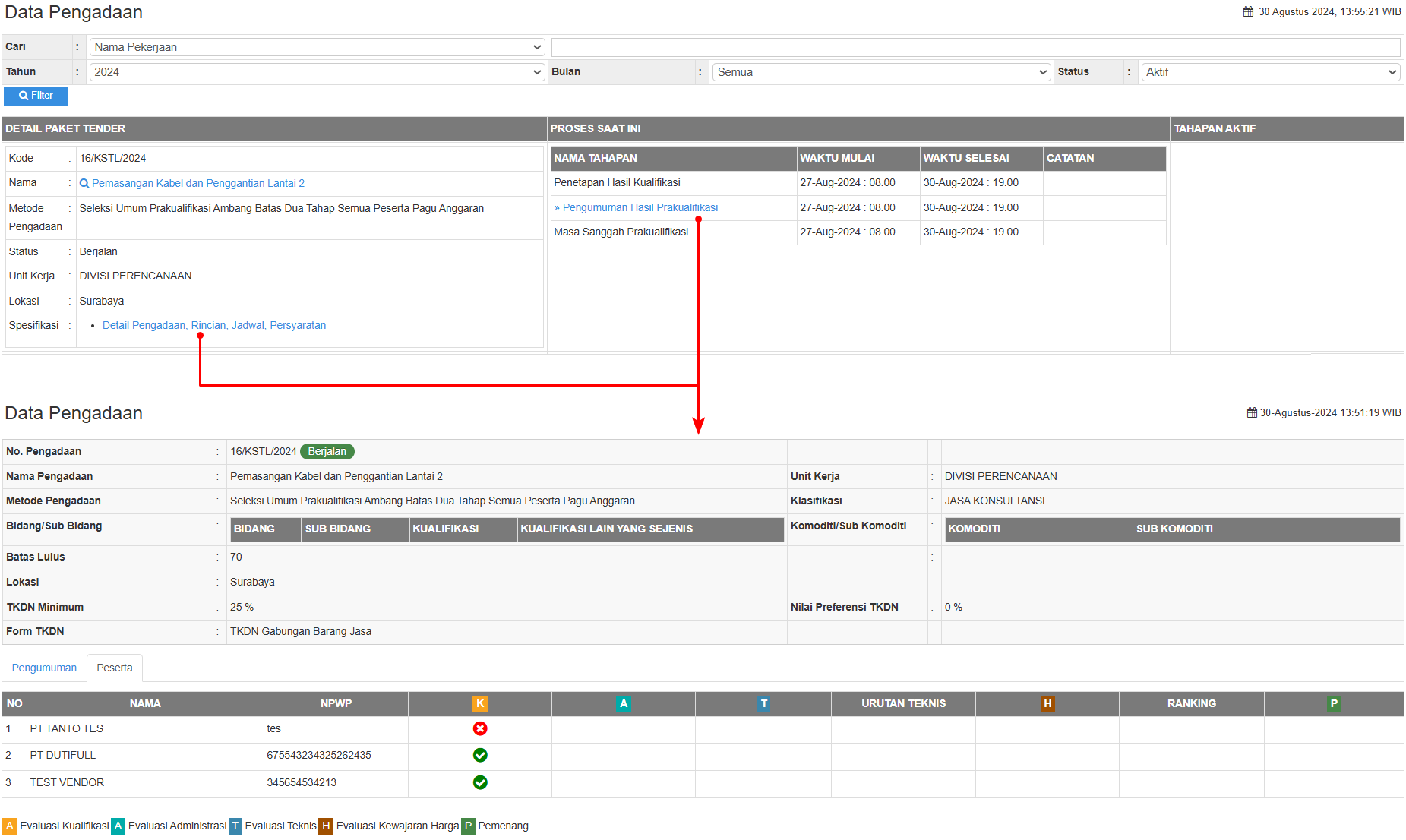
Task: Click green check icon for TEST VENDOR
Action: tap(480, 782)
